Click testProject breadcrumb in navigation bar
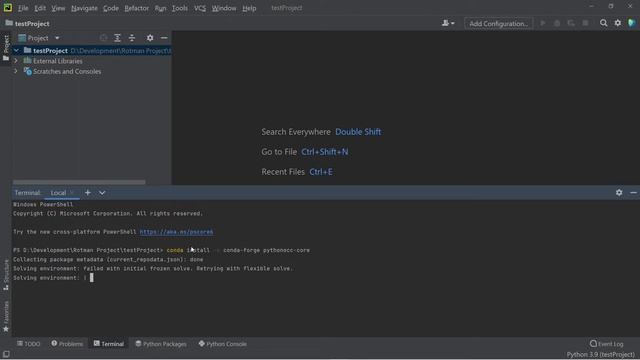 pyautogui.click(x=27, y=24)
